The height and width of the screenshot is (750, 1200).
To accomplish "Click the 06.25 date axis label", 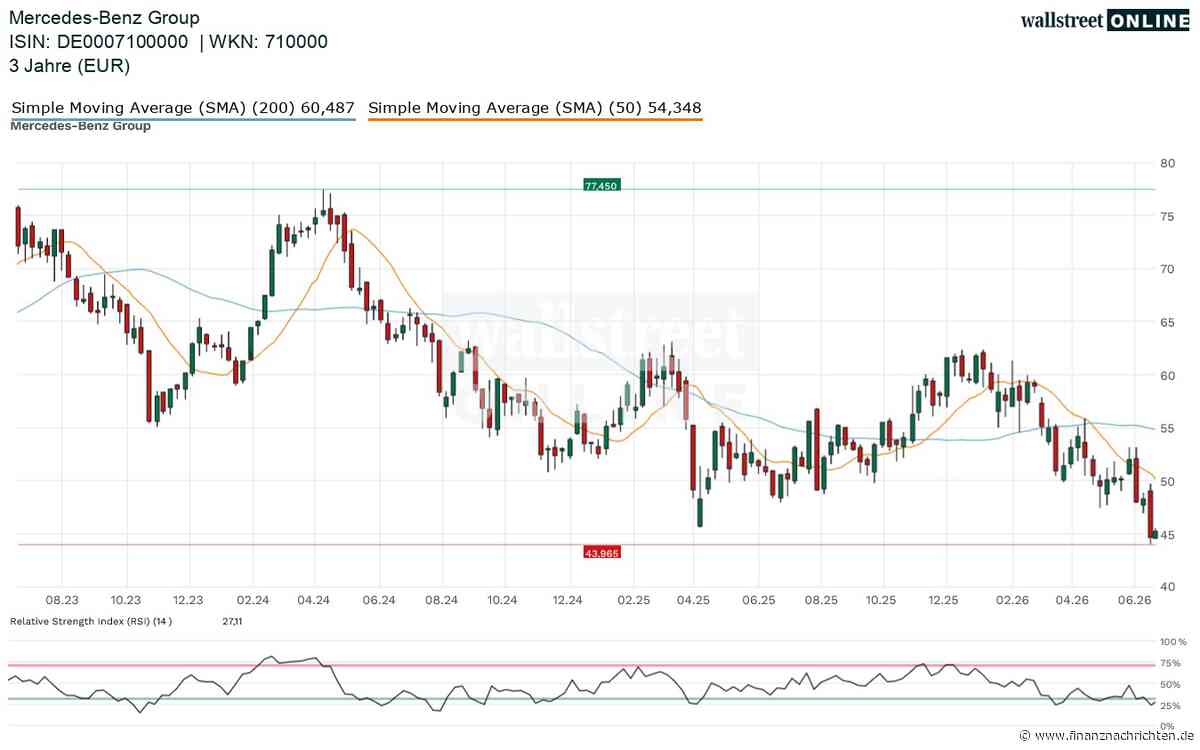I will (757, 600).
